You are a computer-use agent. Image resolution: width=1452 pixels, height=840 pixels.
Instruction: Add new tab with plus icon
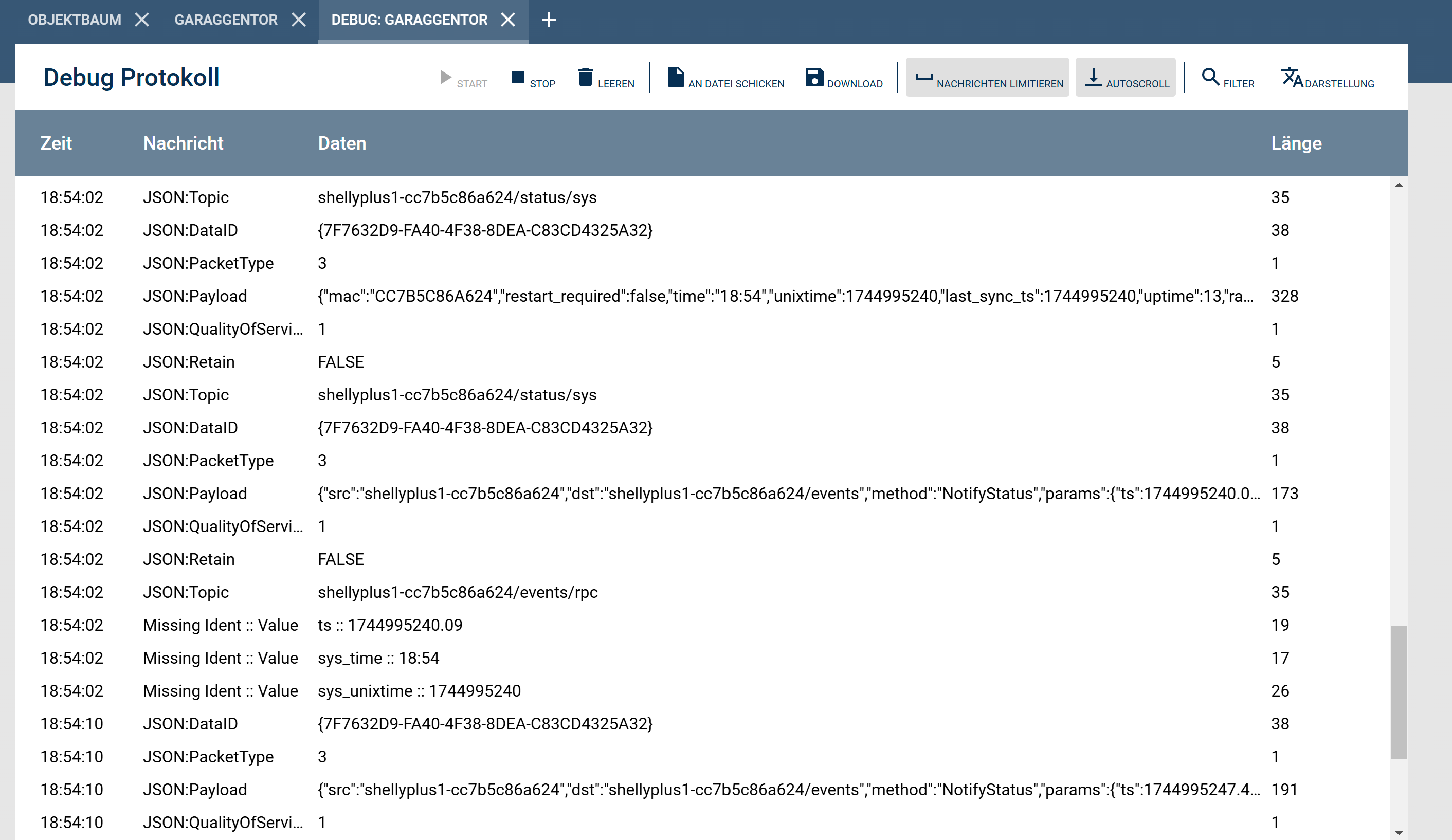[x=549, y=20]
